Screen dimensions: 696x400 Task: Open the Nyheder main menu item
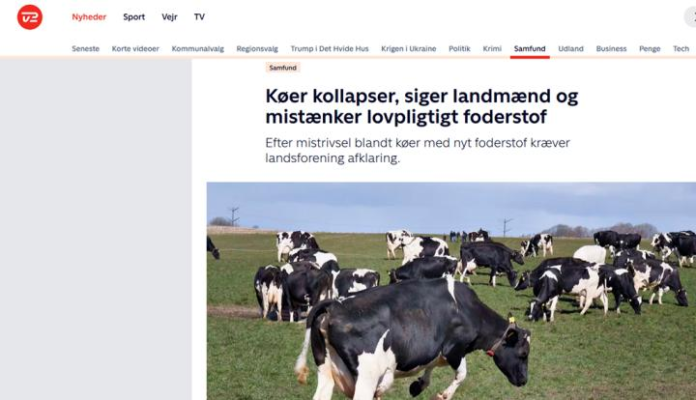[89, 17]
